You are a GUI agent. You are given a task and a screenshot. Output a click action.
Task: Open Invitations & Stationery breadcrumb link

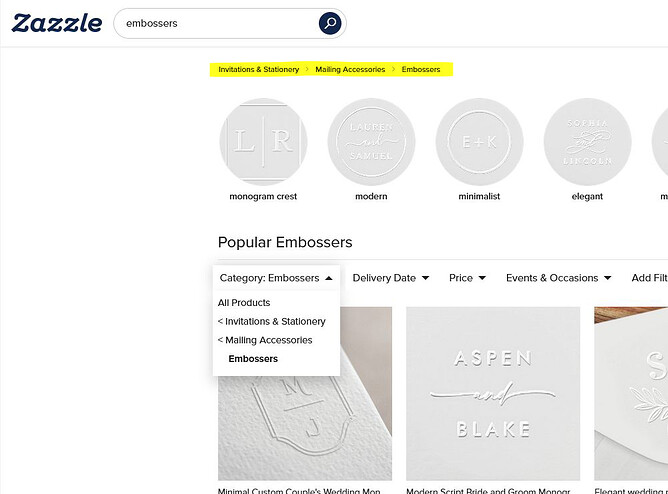[259, 69]
